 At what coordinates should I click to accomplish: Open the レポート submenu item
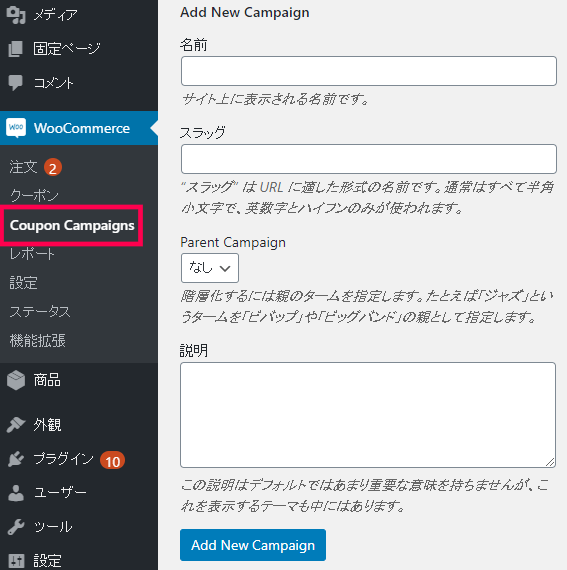point(32,254)
